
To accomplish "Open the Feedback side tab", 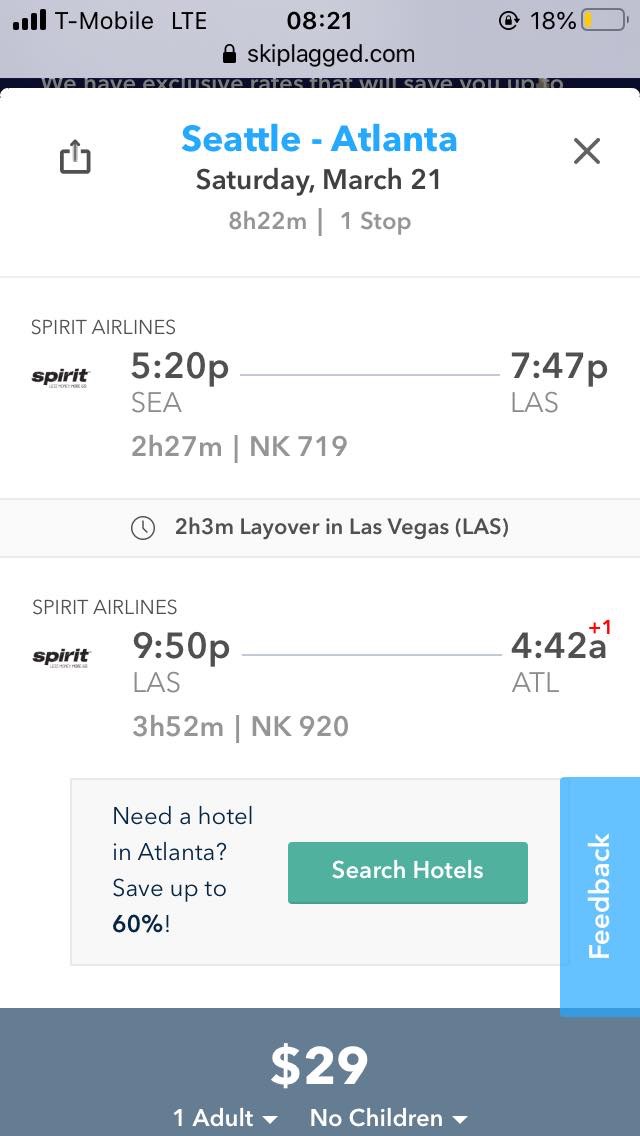I will pos(600,896).
